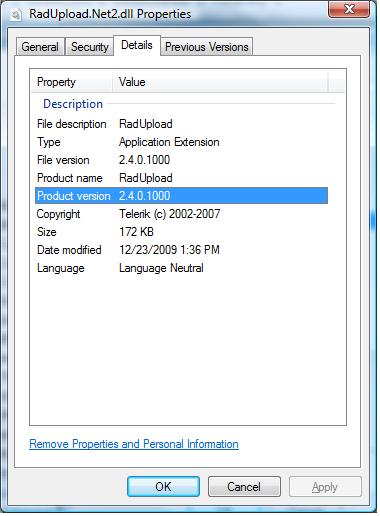Select the Type row

pos(181,142)
